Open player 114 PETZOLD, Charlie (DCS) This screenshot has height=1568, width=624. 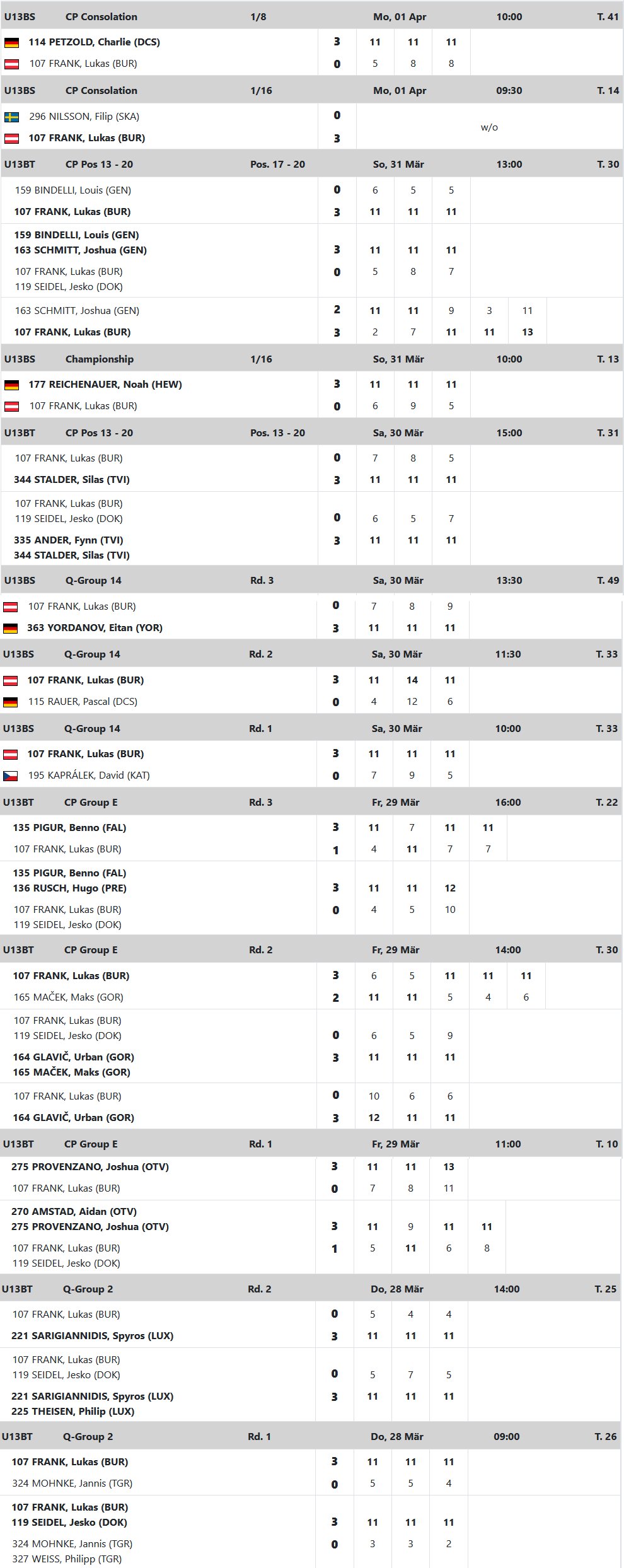94,42
